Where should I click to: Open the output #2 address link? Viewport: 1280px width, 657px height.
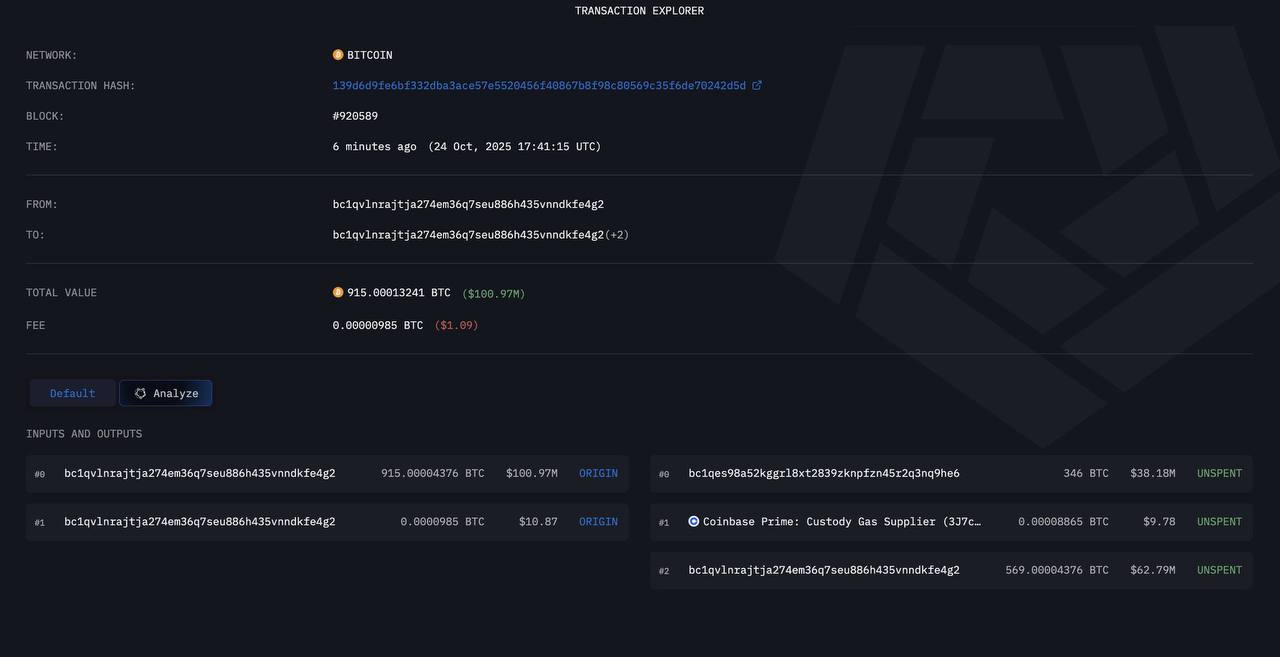(824, 571)
